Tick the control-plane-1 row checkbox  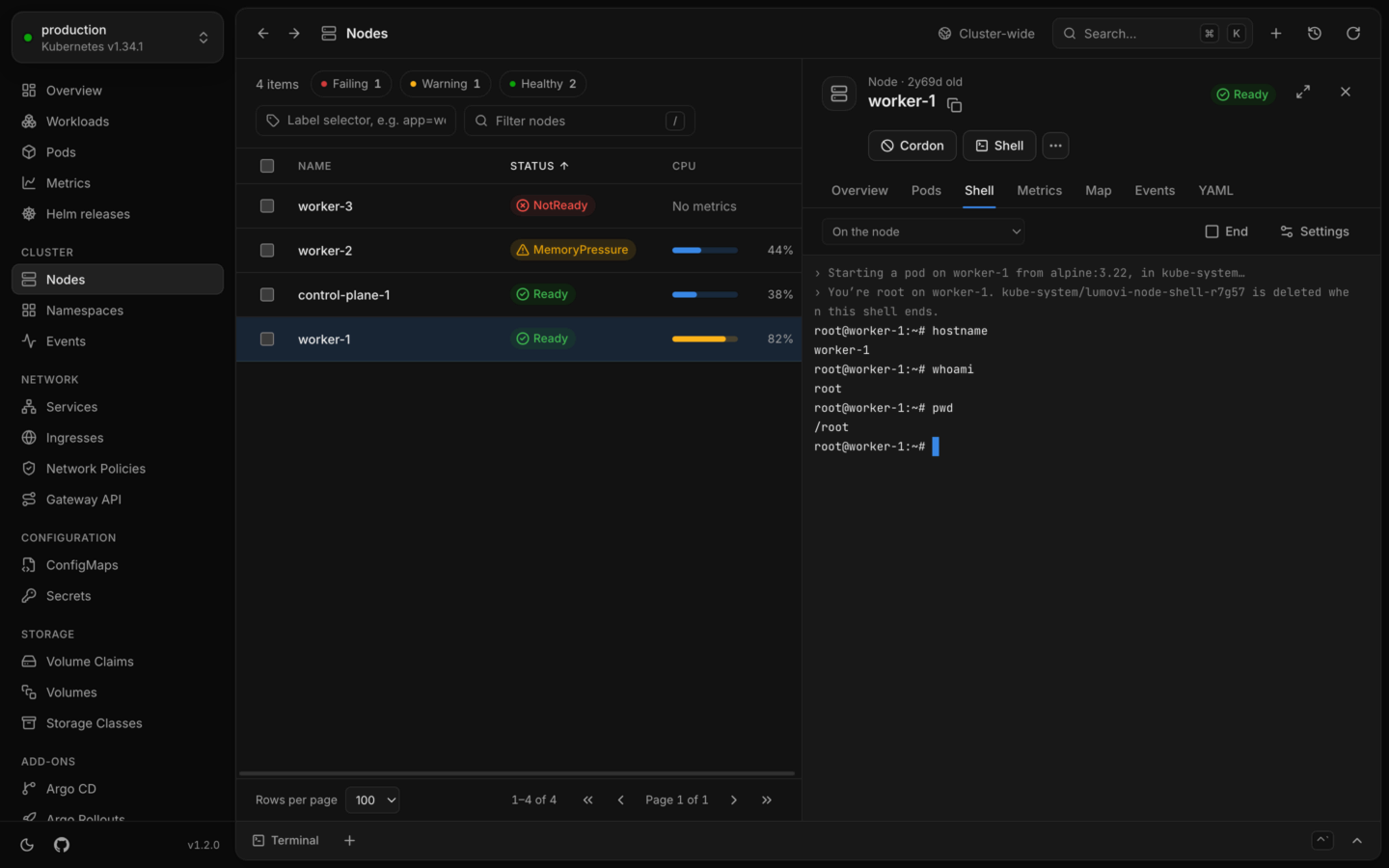(x=267, y=295)
